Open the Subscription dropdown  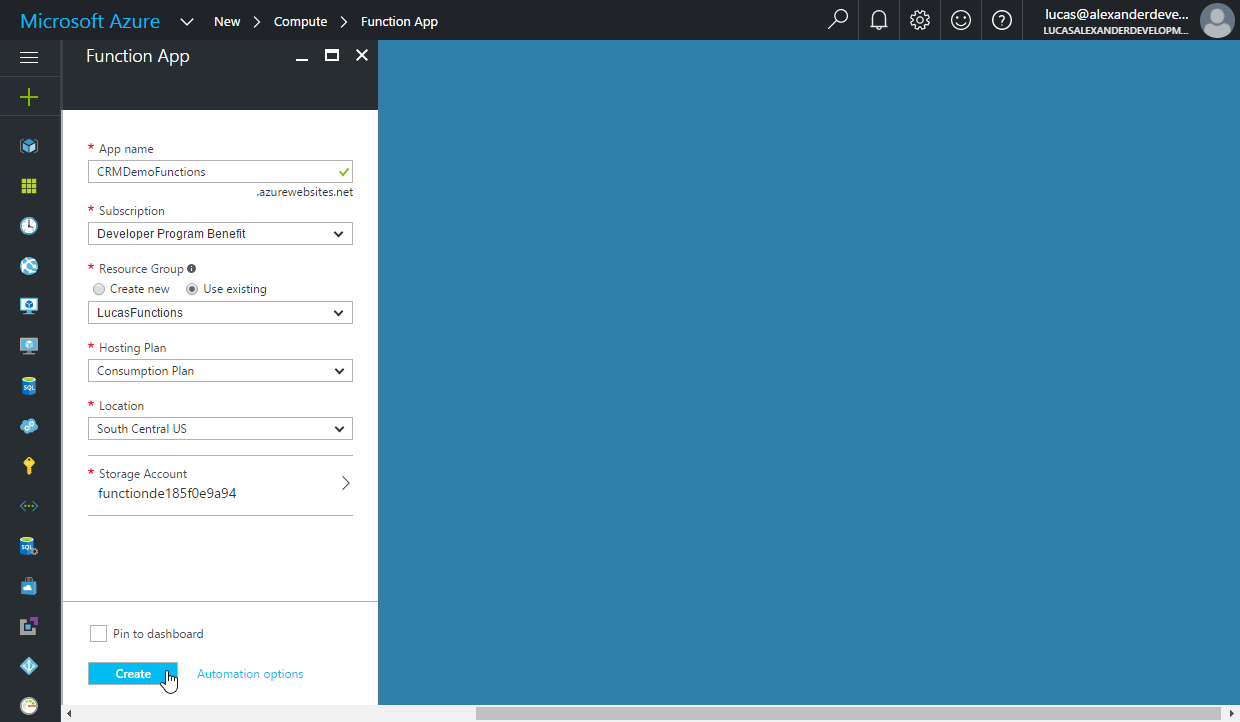(x=220, y=234)
